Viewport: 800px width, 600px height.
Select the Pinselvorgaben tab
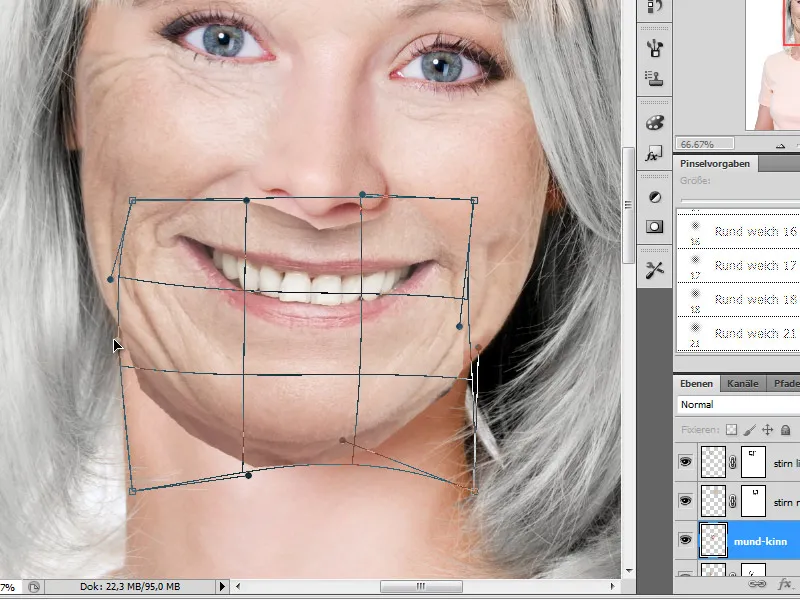coord(715,164)
